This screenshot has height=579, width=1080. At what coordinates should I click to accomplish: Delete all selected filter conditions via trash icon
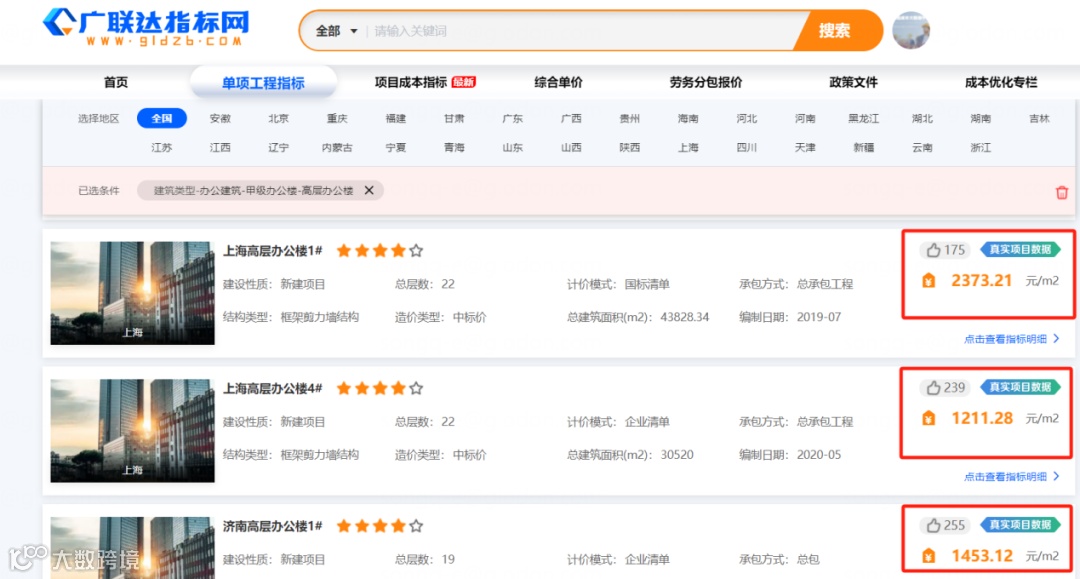coord(1061,192)
